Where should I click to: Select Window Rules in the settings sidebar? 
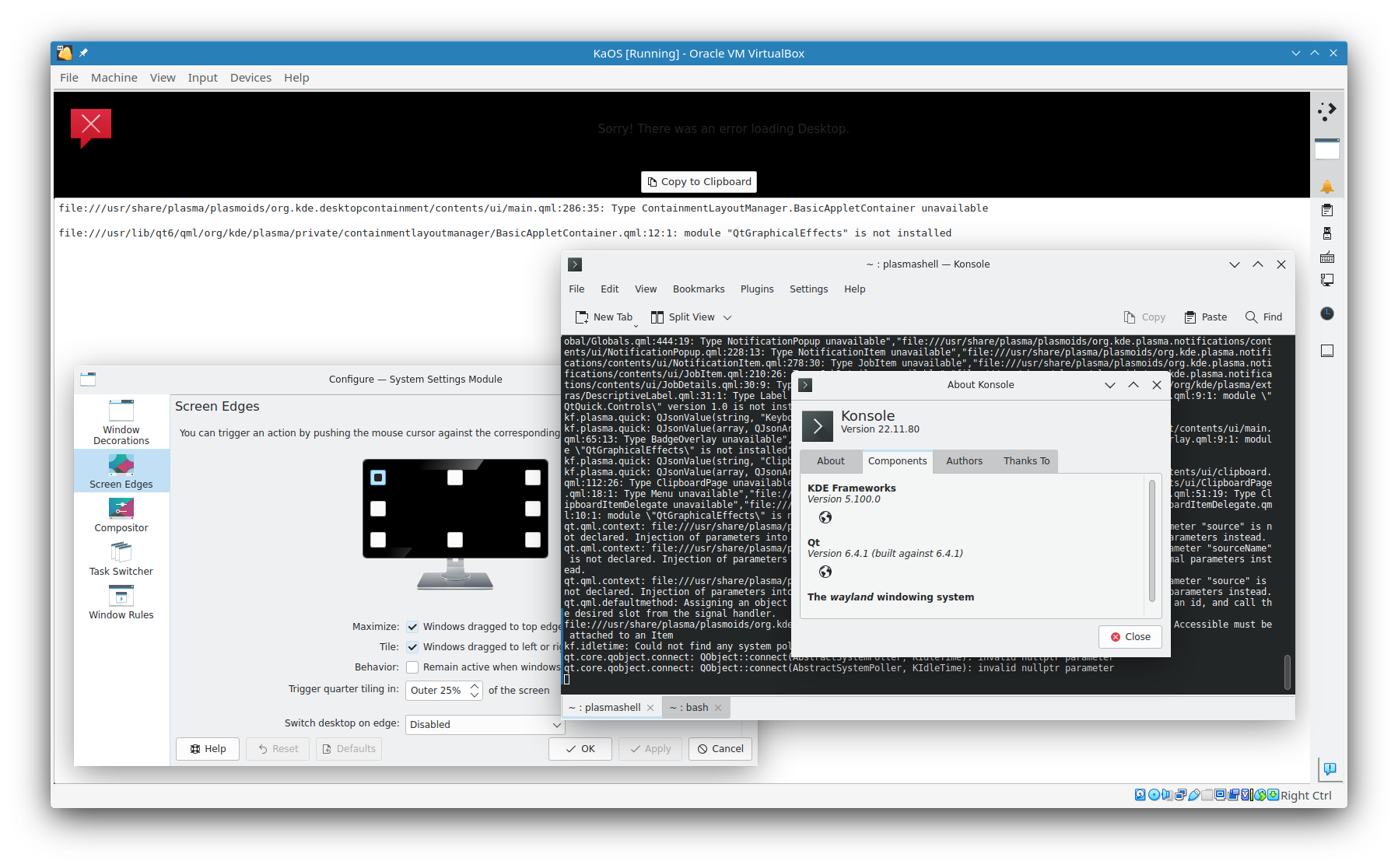point(121,602)
